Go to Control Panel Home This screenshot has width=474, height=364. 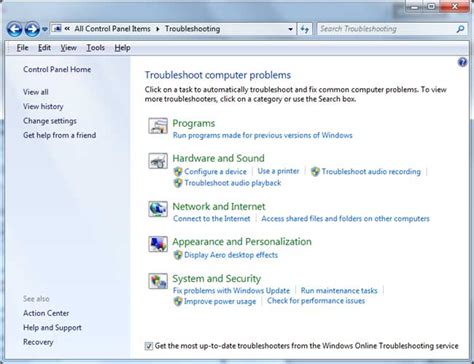(57, 69)
